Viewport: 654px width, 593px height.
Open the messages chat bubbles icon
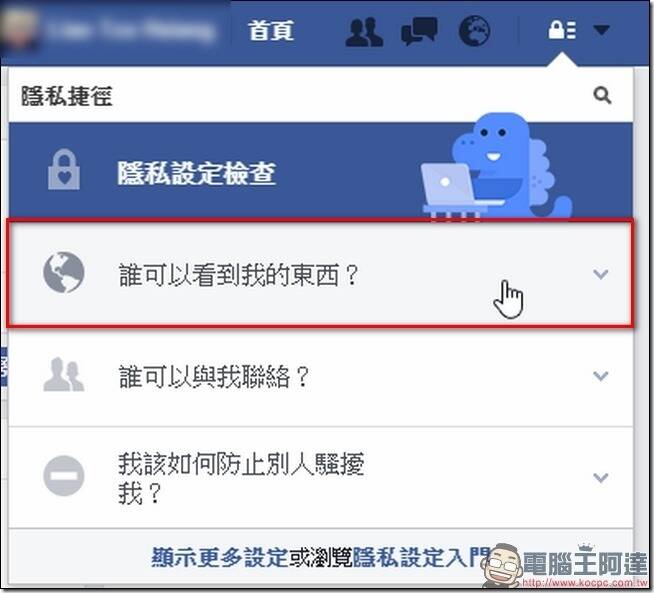pyautogui.click(x=419, y=31)
